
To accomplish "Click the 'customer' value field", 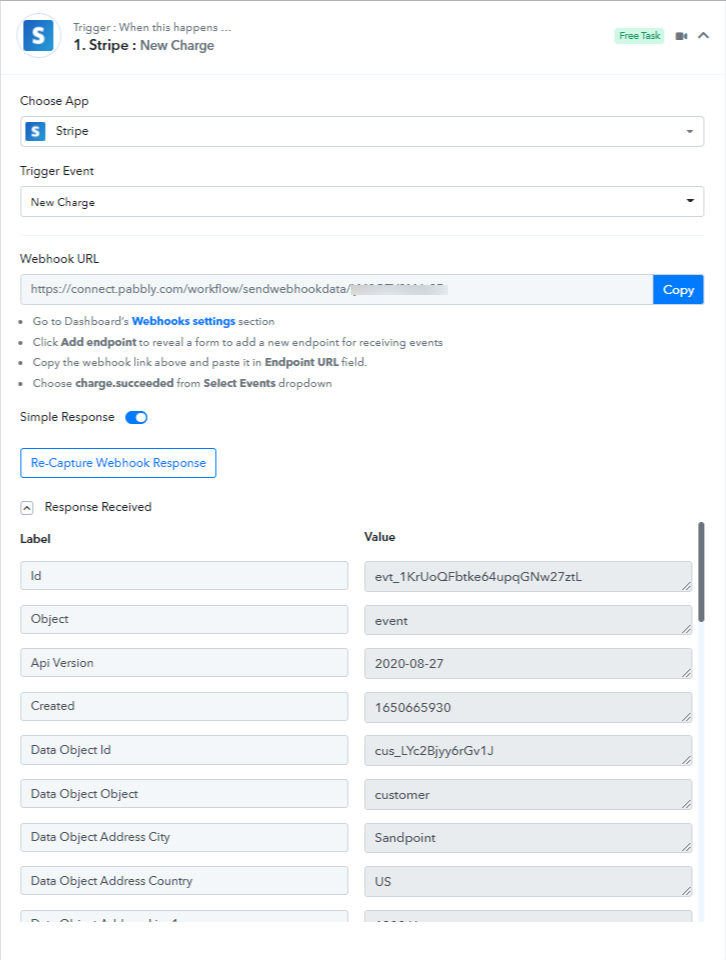I will (x=528, y=794).
